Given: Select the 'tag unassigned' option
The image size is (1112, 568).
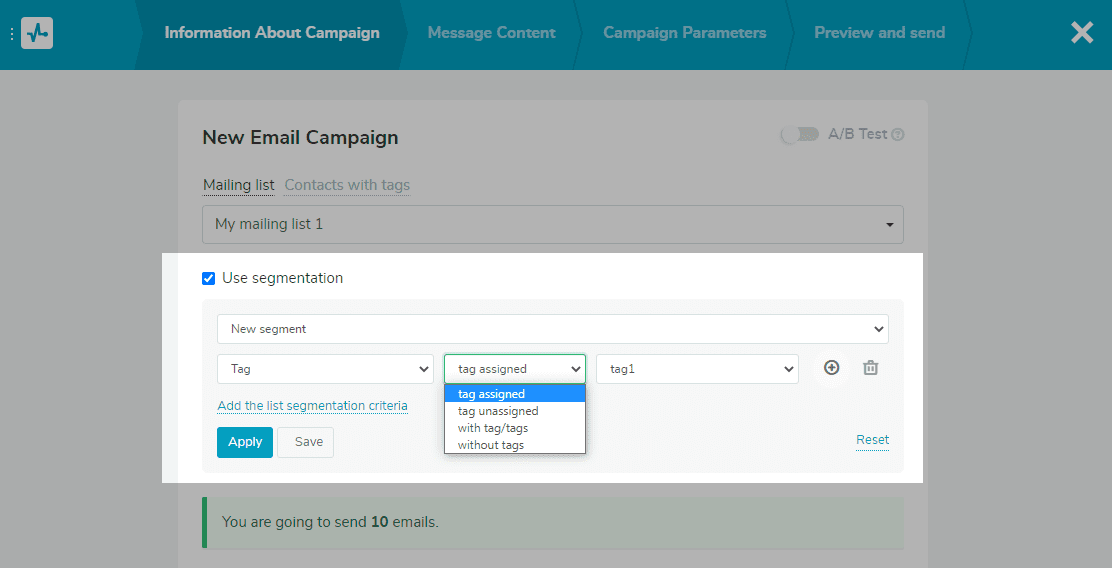Looking at the screenshot, I should tap(498, 411).
